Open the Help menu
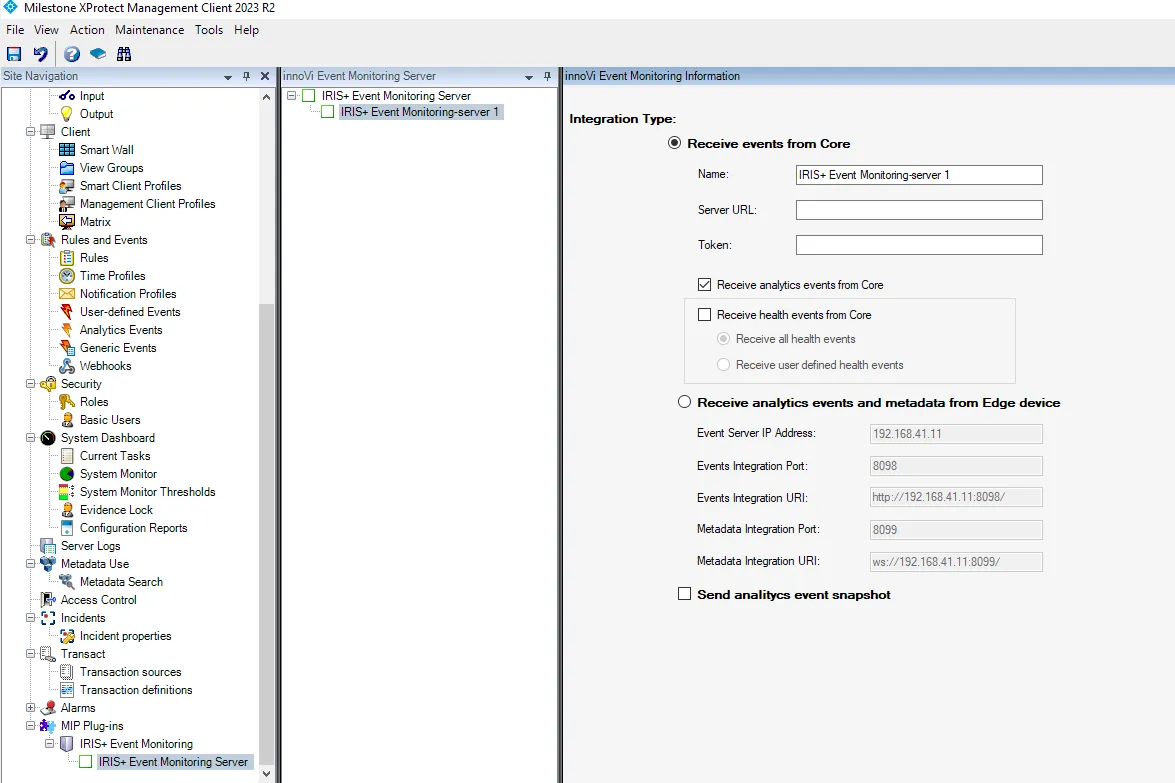1175x783 pixels. [x=247, y=30]
